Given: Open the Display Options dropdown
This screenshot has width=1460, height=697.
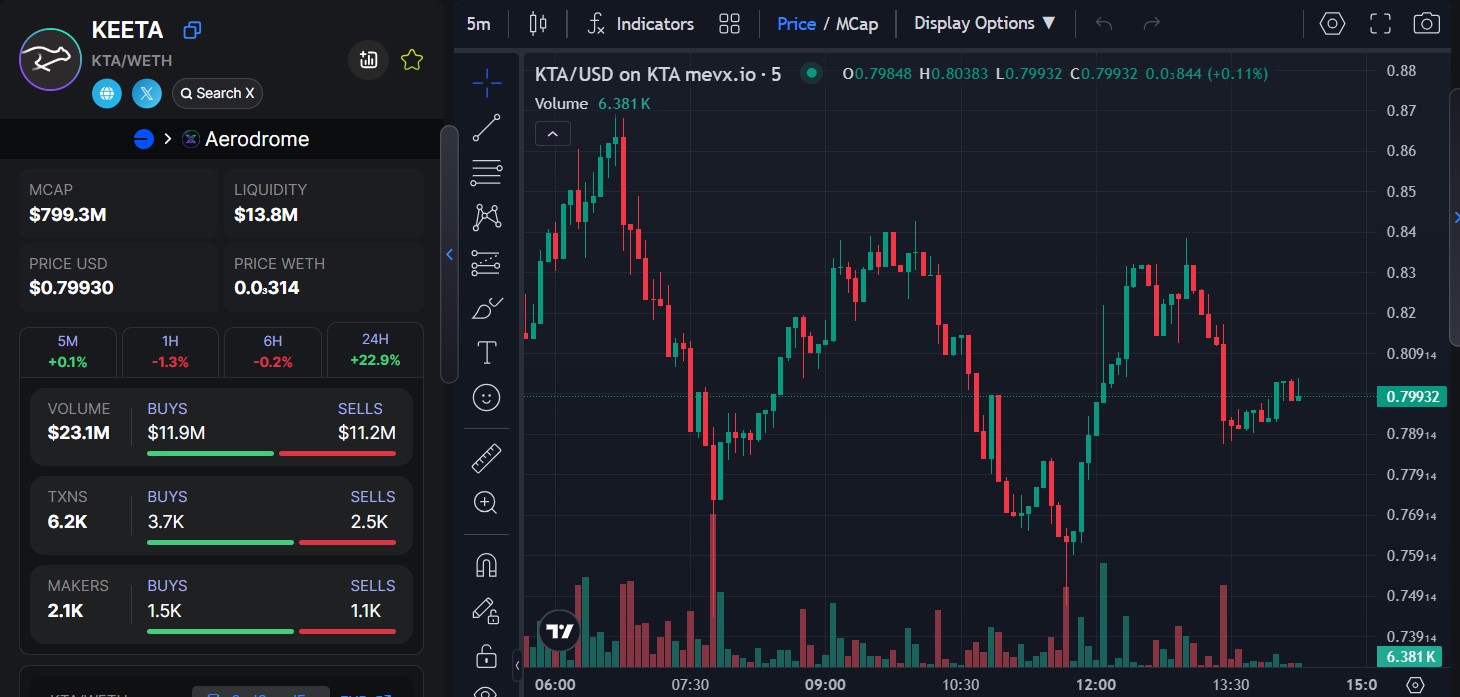Looking at the screenshot, I should [x=985, y=24].
